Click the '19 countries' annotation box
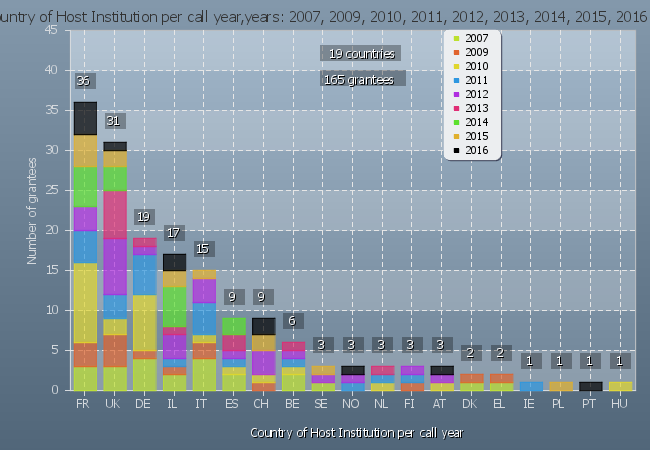 click(x=362, y=53)
